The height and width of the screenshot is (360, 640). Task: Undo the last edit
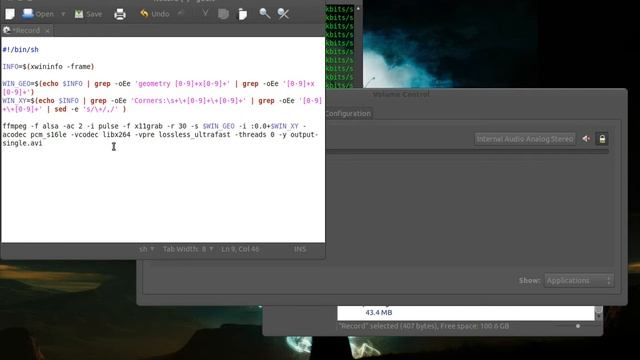coord(155,14)
